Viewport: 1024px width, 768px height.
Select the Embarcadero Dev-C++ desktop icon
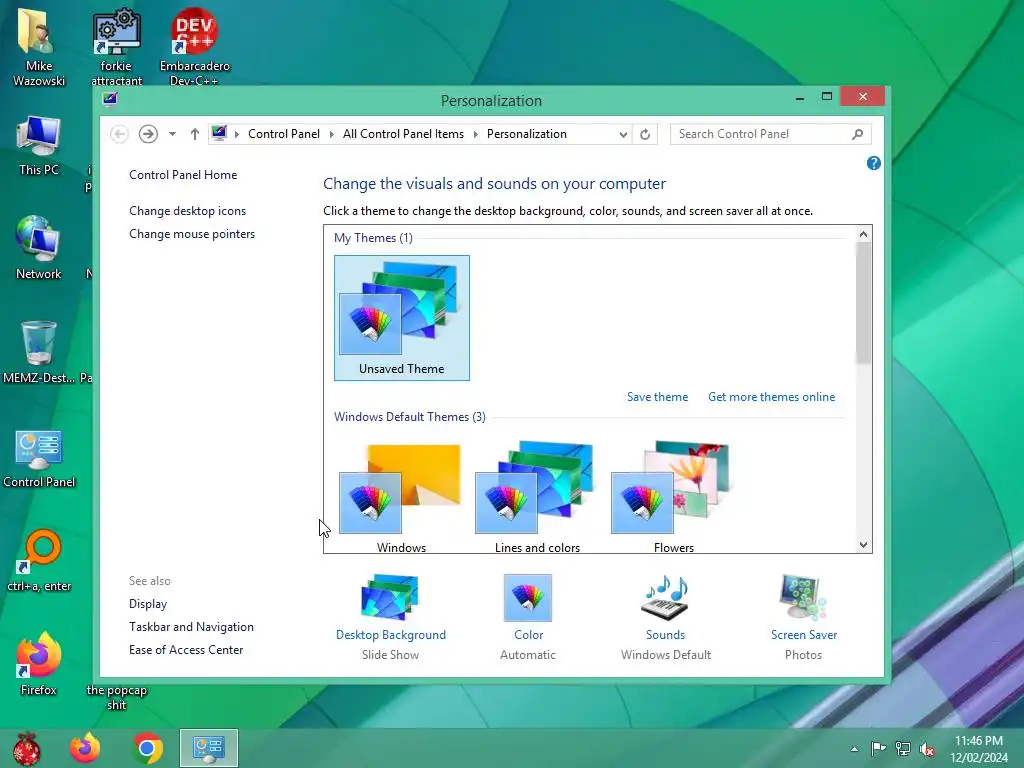(194, 47)
